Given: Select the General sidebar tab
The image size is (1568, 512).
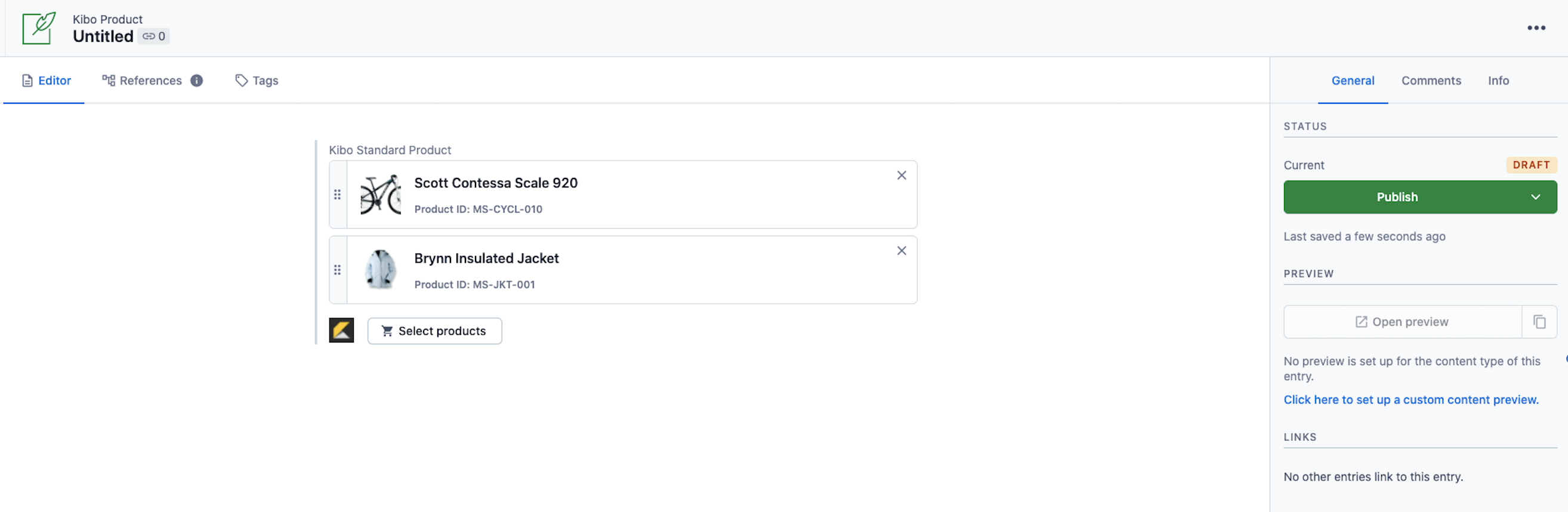Looking at the screenshot, I should (x=1353, y=81).
